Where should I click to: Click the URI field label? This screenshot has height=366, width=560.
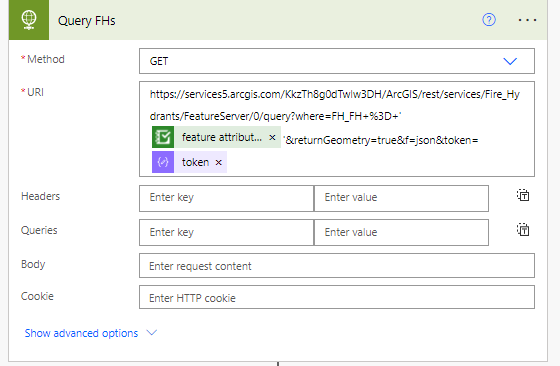[35, 92]
